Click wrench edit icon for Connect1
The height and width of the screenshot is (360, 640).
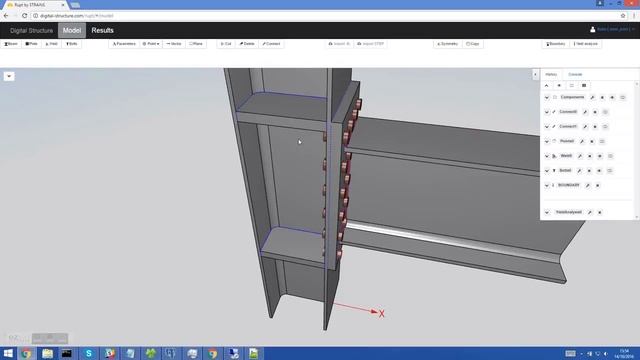click(x=585, y=127)
